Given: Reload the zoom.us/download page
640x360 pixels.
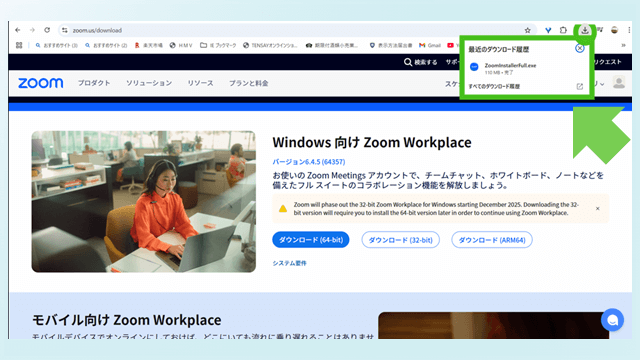Looking at the screenshot, I should click(x=47, y=30).
